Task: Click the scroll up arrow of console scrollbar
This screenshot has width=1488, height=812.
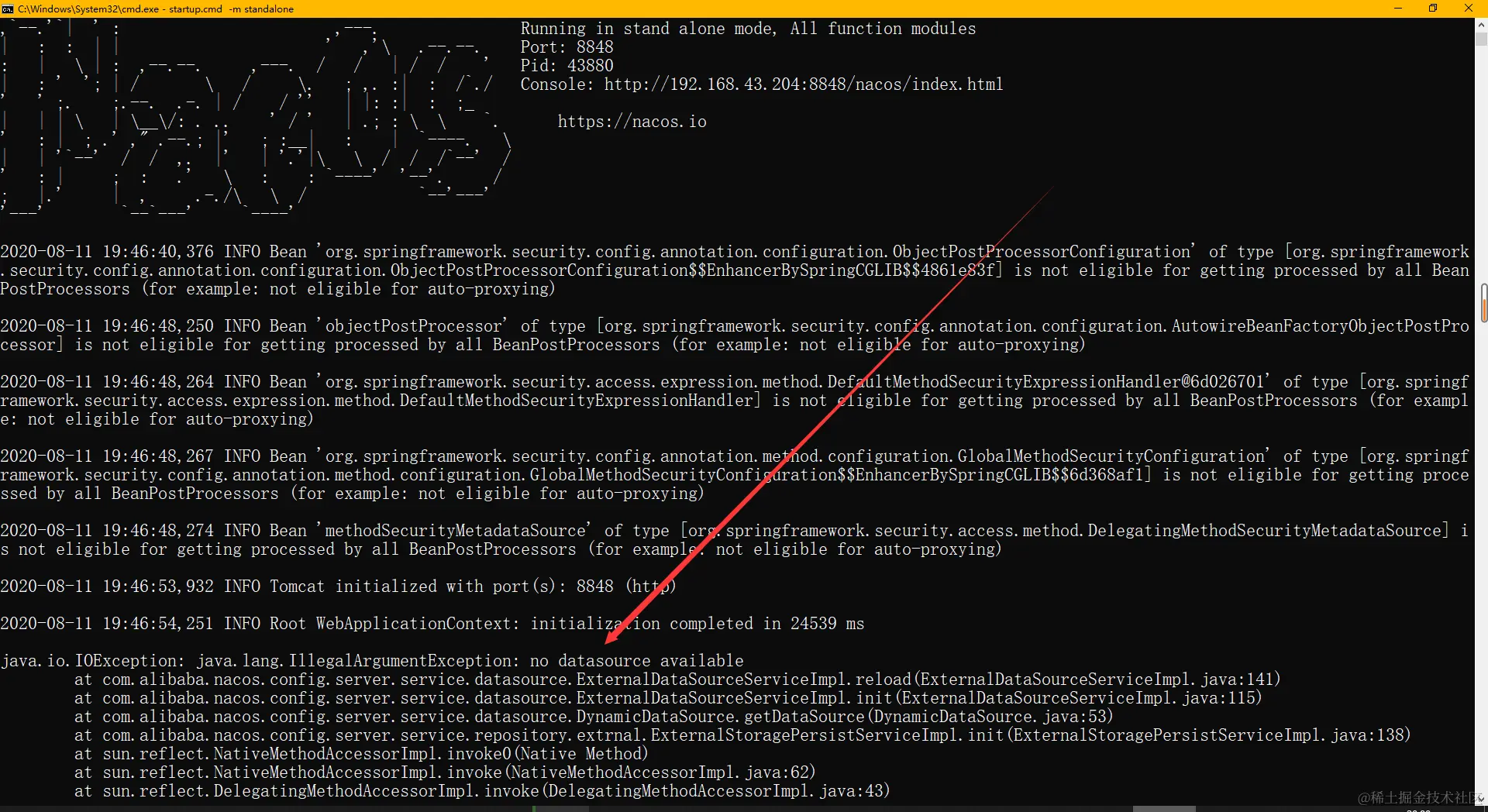Action: click(1481, 24)
